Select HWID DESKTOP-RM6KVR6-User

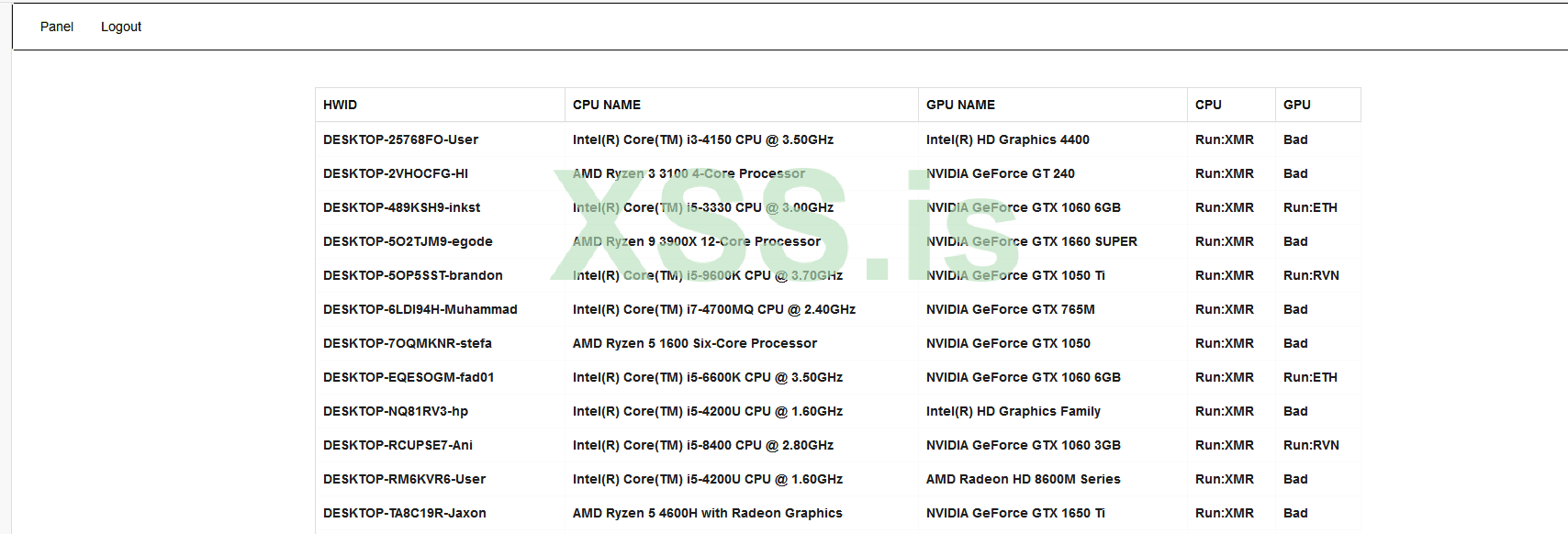[x=404, y=479]
